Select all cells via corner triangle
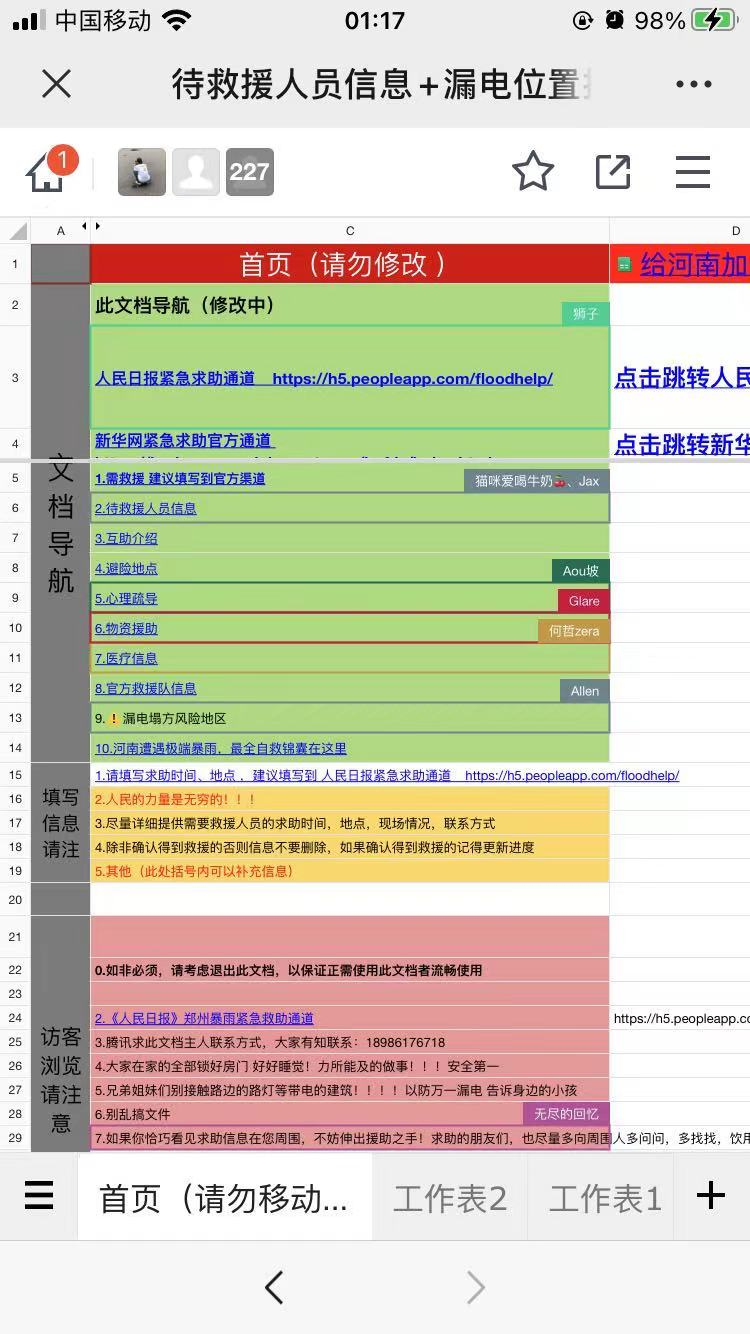750x1334 pixels. (x=16, y=231)
